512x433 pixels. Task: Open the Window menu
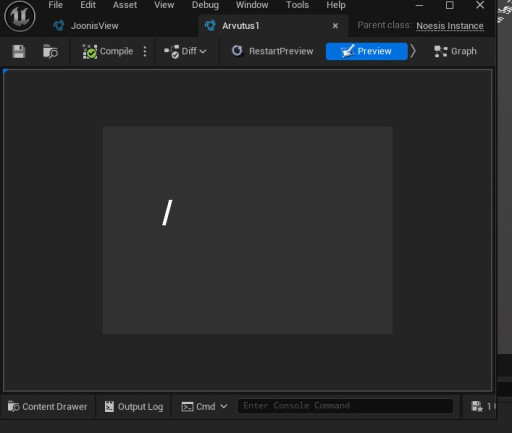tap(252, 5)
